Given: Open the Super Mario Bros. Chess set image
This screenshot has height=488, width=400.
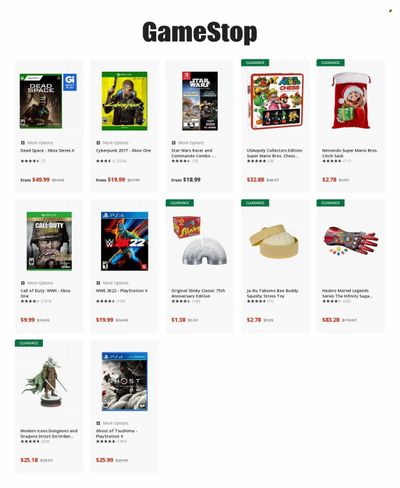Looking at the screenshot, I should tap(276, 101).
